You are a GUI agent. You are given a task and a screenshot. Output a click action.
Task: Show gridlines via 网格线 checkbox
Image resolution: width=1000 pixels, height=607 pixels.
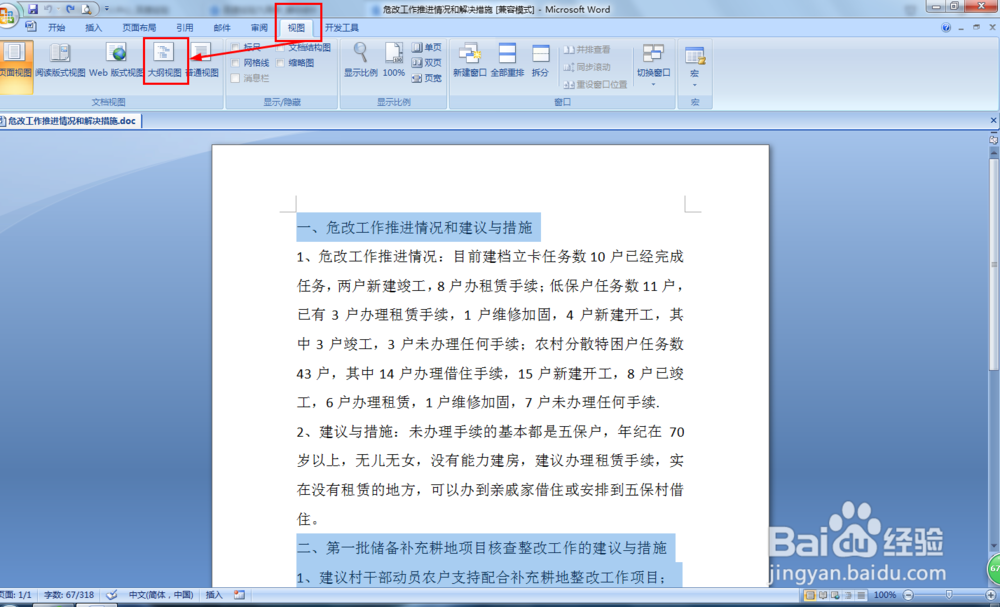coord(237,62)
